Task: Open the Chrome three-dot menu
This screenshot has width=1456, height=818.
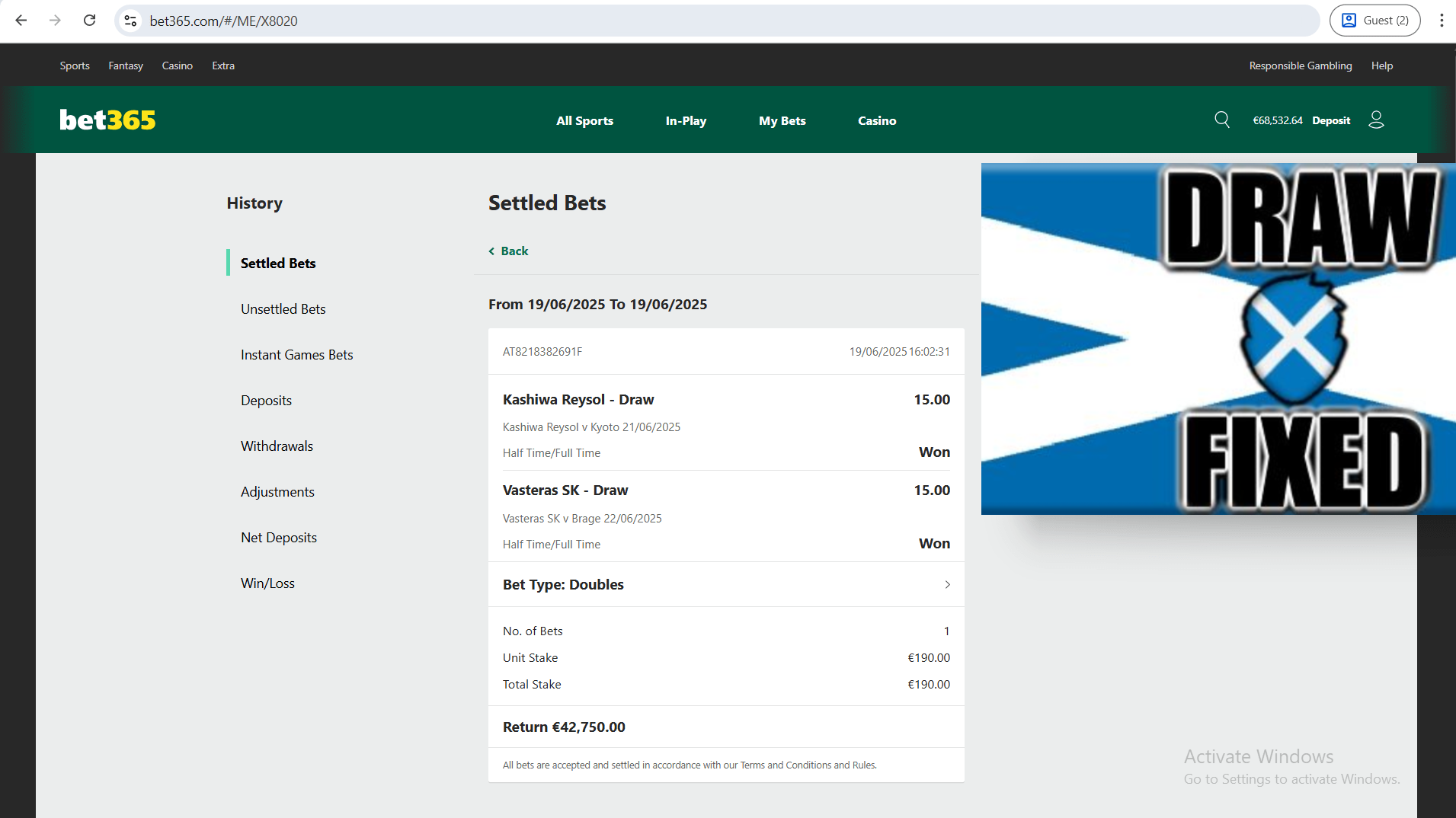Action: [1441, 21]
